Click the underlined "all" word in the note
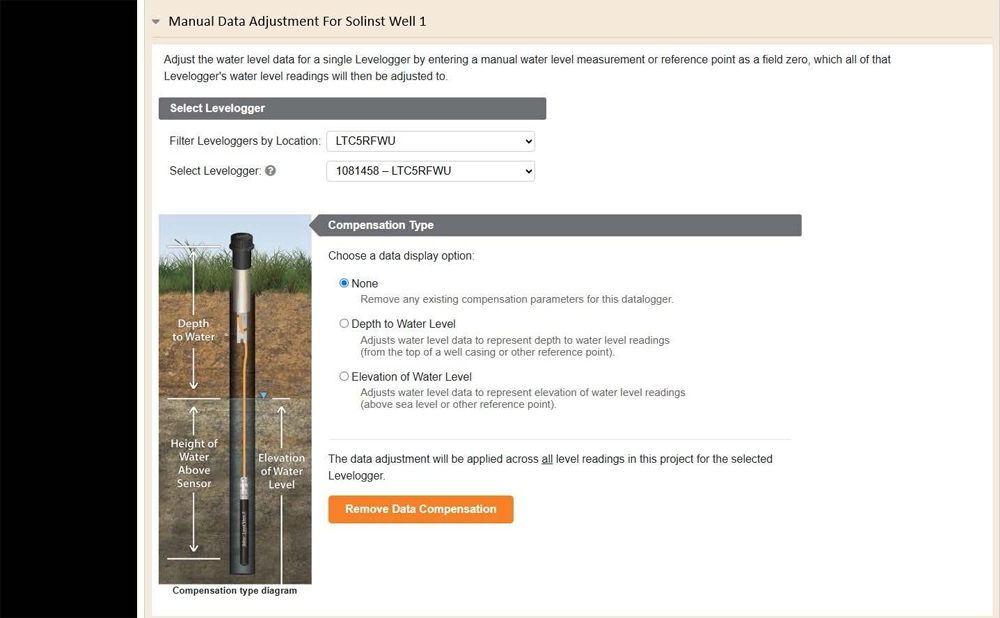The image size is (1000, 618). (x=547, y=459)
